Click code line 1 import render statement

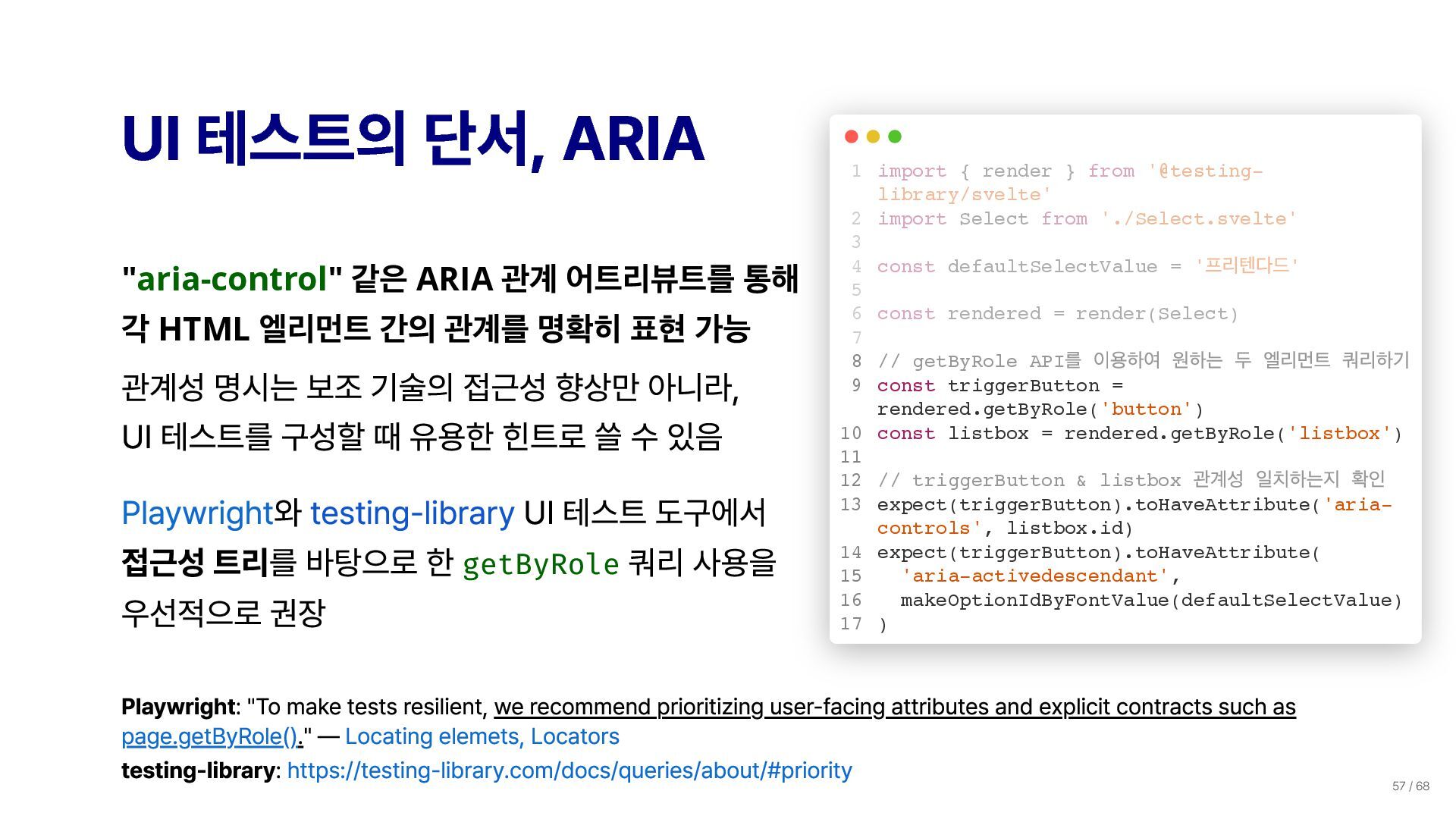click(1070, 183)
